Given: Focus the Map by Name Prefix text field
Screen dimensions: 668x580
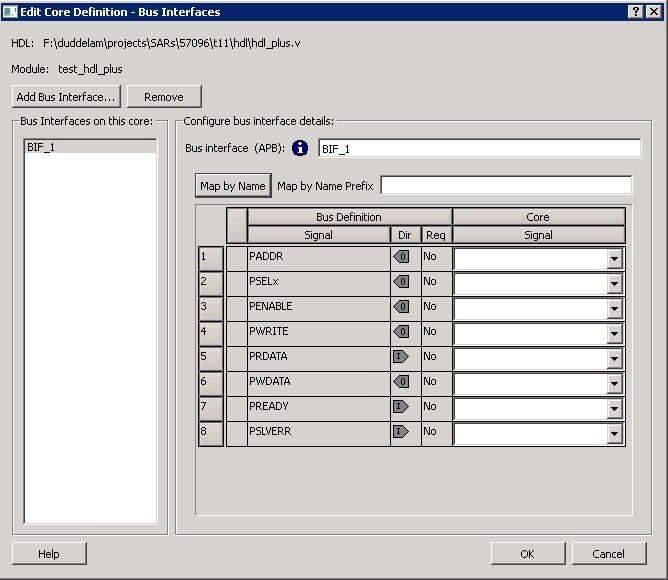Looking at the screenshot, I should click(x=506, y=185).
